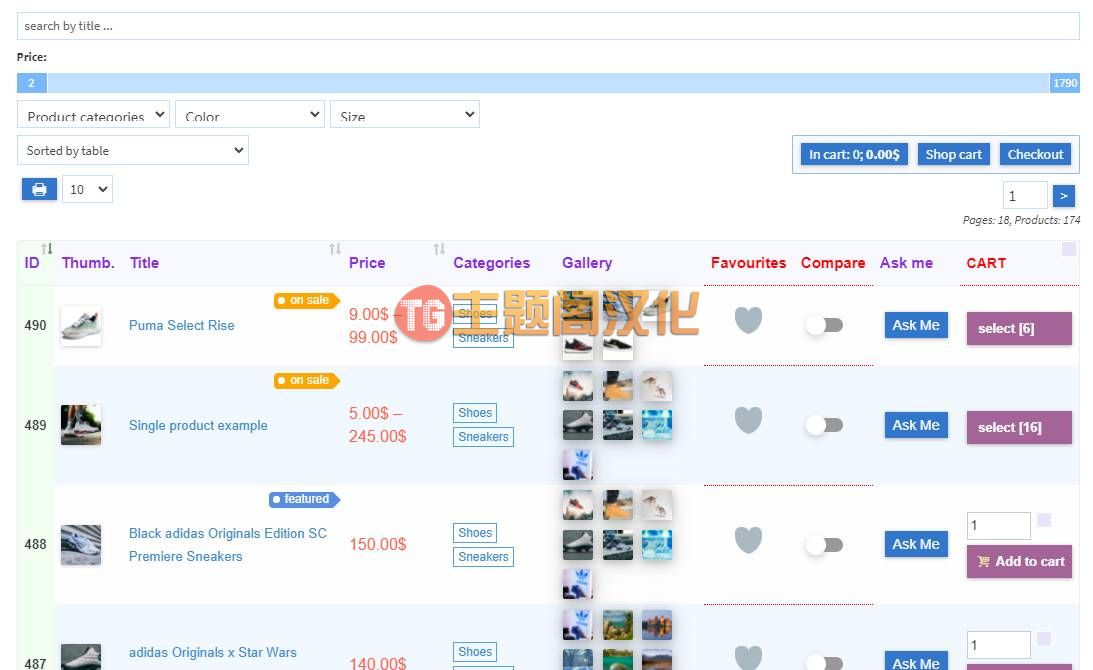Screen dimensions: 1093x670
Task: Add Puma Select Rise to favourites heart
Action: coord(748,321)
